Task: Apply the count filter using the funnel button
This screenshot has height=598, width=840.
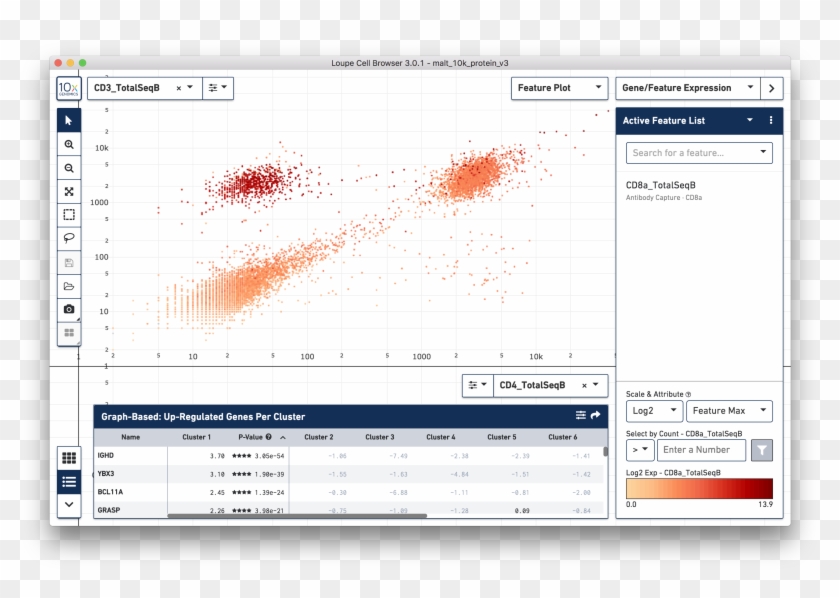Action: [x=761, y=450]
